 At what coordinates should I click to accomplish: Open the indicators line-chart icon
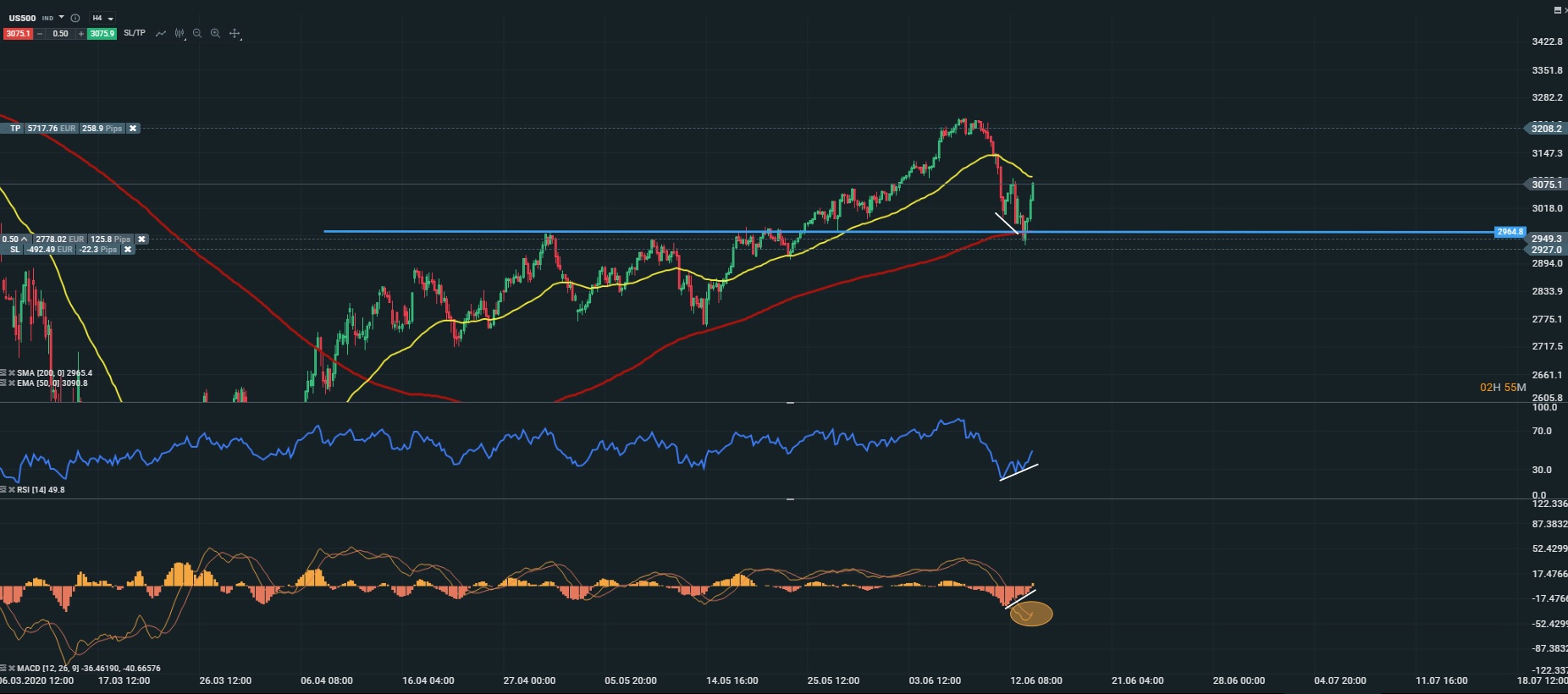[x=161, y=34]
